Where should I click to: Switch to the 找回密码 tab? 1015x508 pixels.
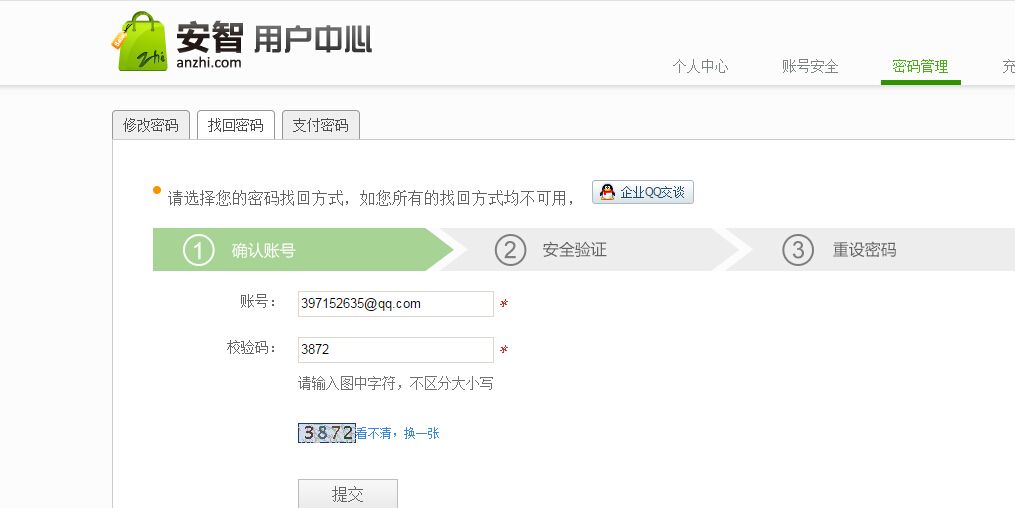pos(236,125)
